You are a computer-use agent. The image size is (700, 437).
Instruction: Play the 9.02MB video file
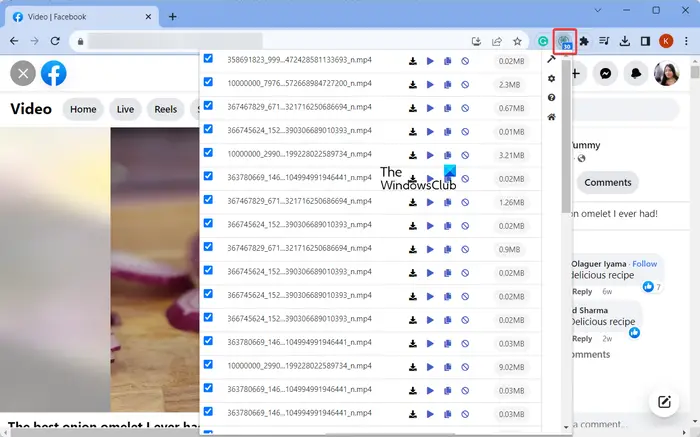point(430,367)
